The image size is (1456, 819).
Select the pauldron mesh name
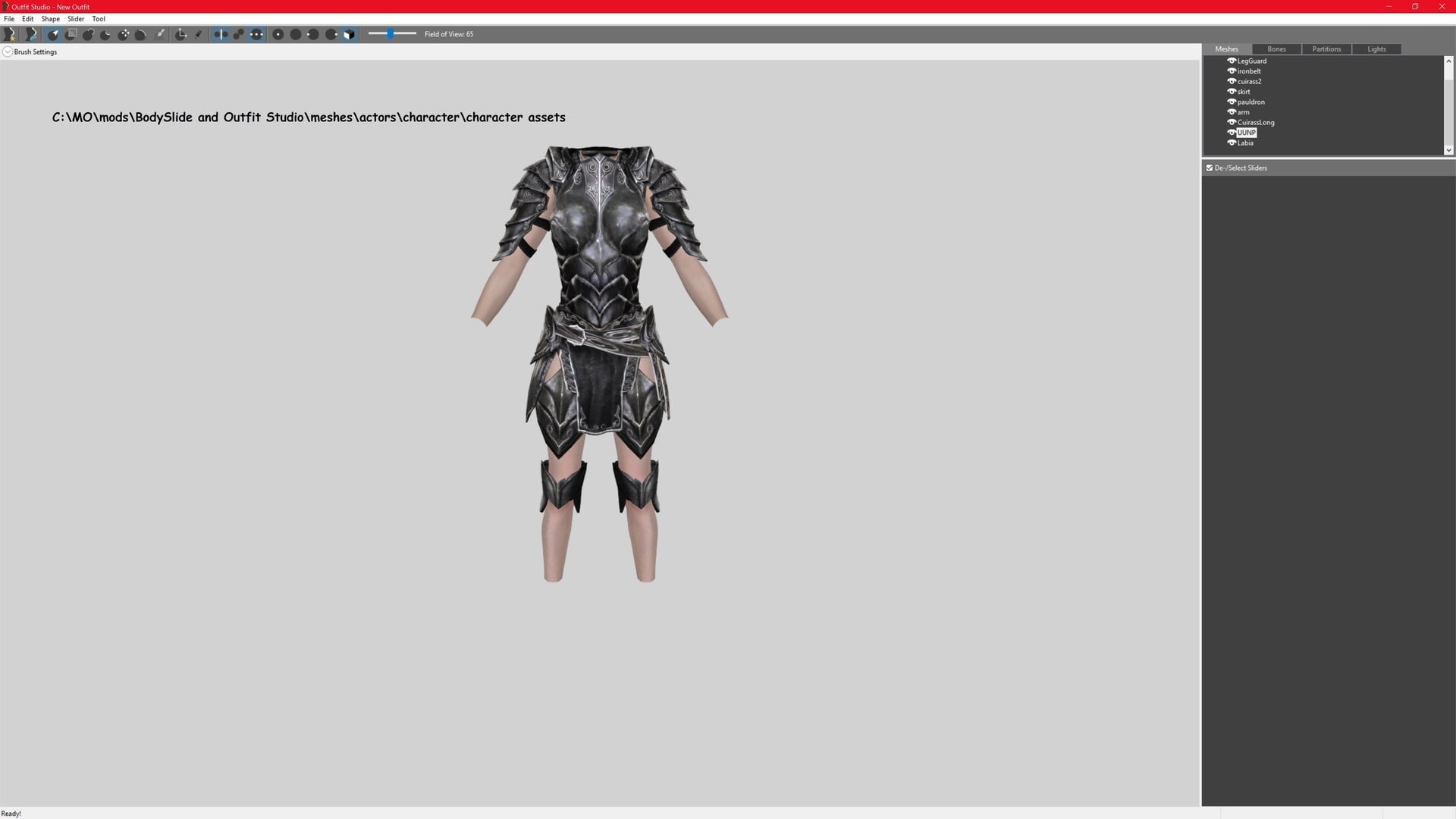click(1251, 102)
